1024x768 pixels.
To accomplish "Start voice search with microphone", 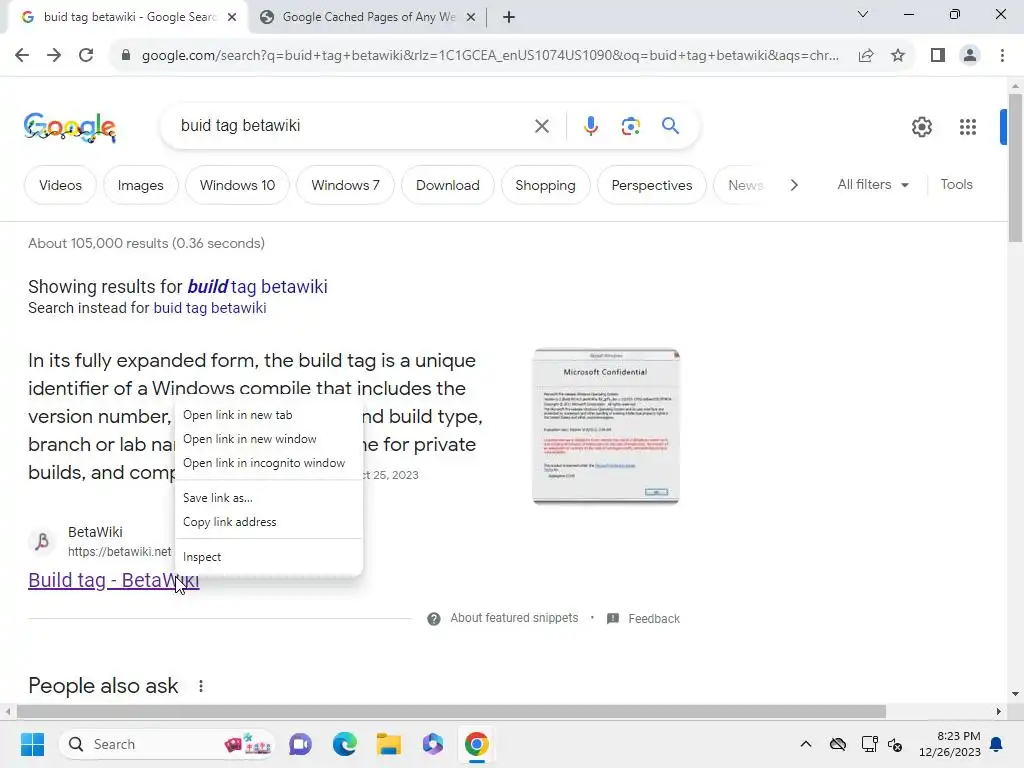I will pos(590,126).
